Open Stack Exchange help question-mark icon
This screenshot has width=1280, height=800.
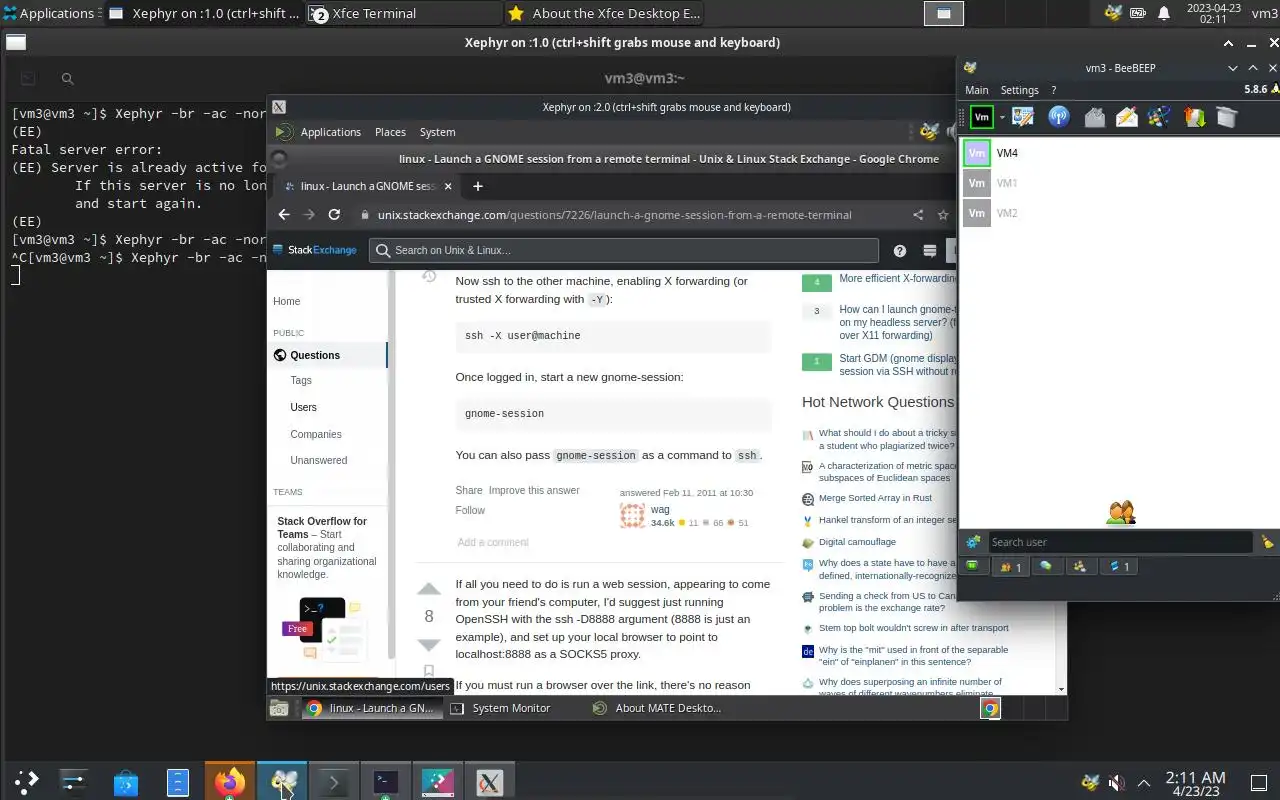click(900, 251)
